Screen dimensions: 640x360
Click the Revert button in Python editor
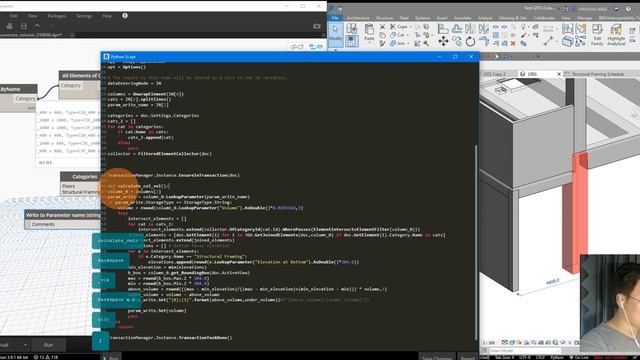(x=467, y=358)
